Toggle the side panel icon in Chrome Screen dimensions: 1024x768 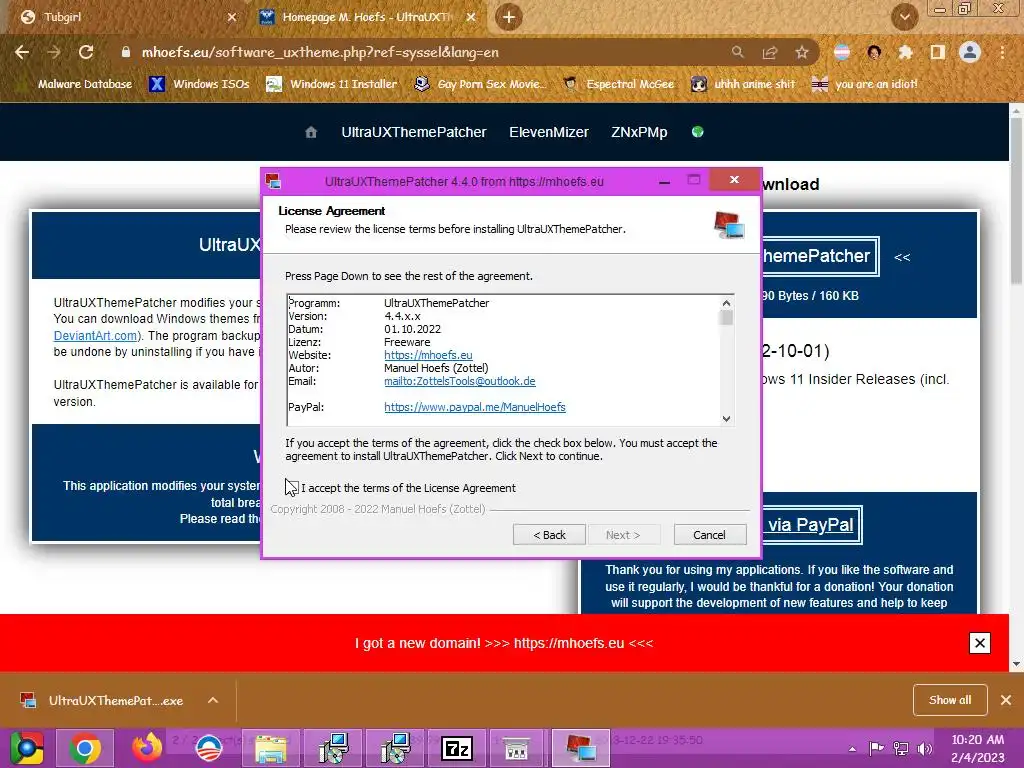point(938,52)
